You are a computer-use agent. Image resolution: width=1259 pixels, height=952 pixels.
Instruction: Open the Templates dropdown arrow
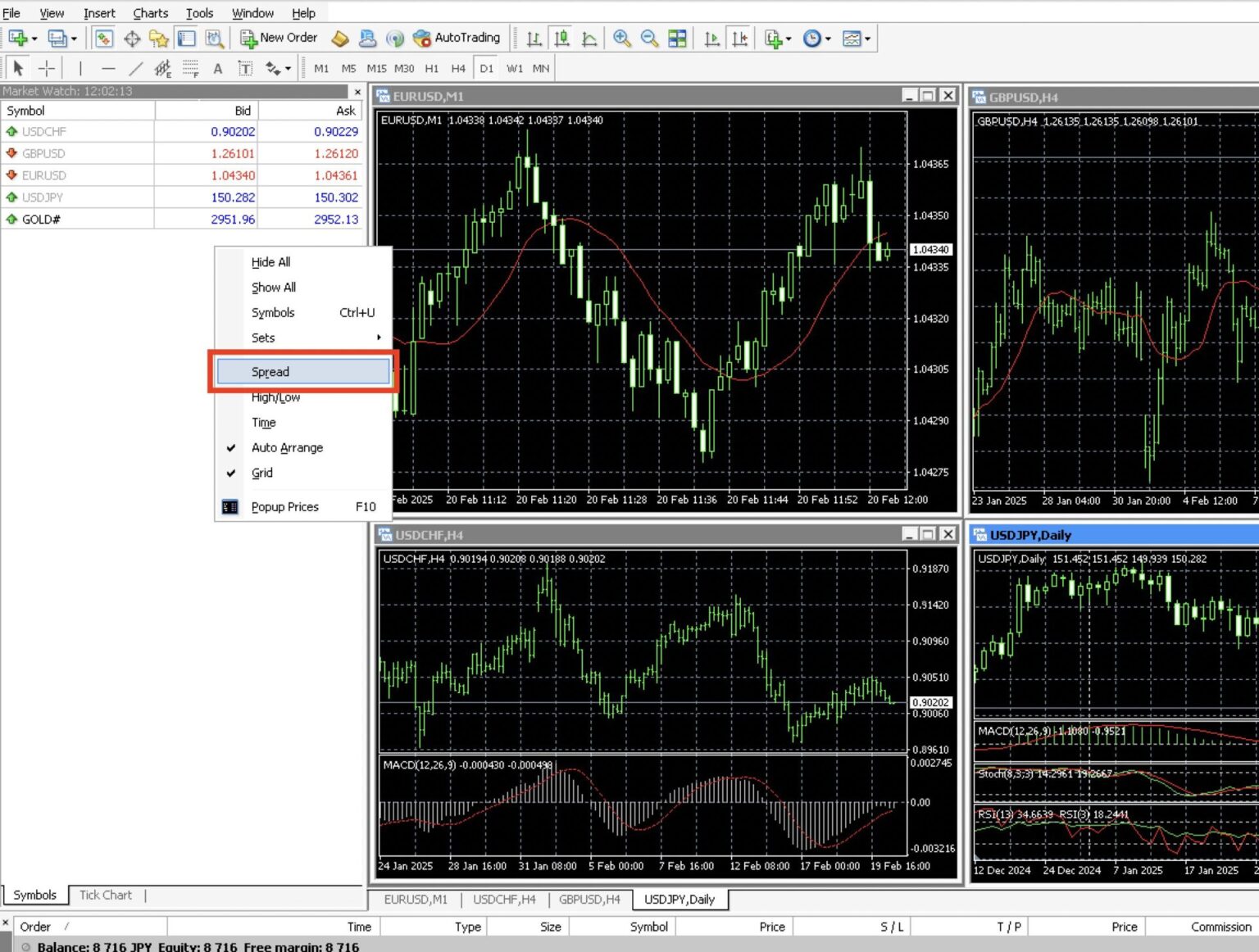click(867, 39)
